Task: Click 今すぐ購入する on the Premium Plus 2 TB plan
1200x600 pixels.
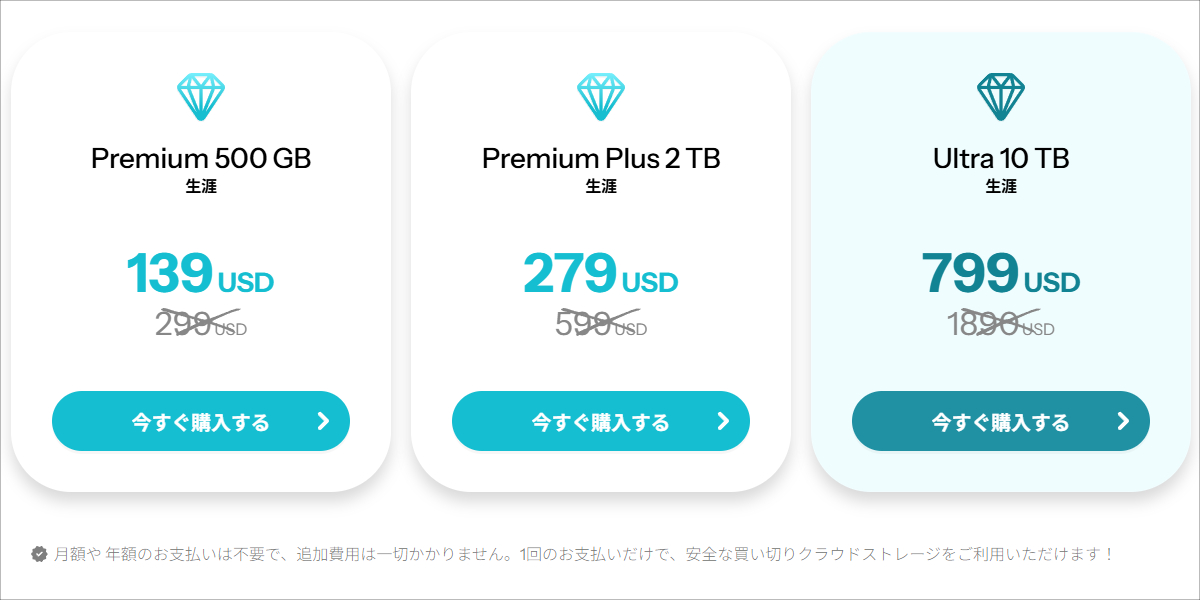Action: click(x=600, y=421)
